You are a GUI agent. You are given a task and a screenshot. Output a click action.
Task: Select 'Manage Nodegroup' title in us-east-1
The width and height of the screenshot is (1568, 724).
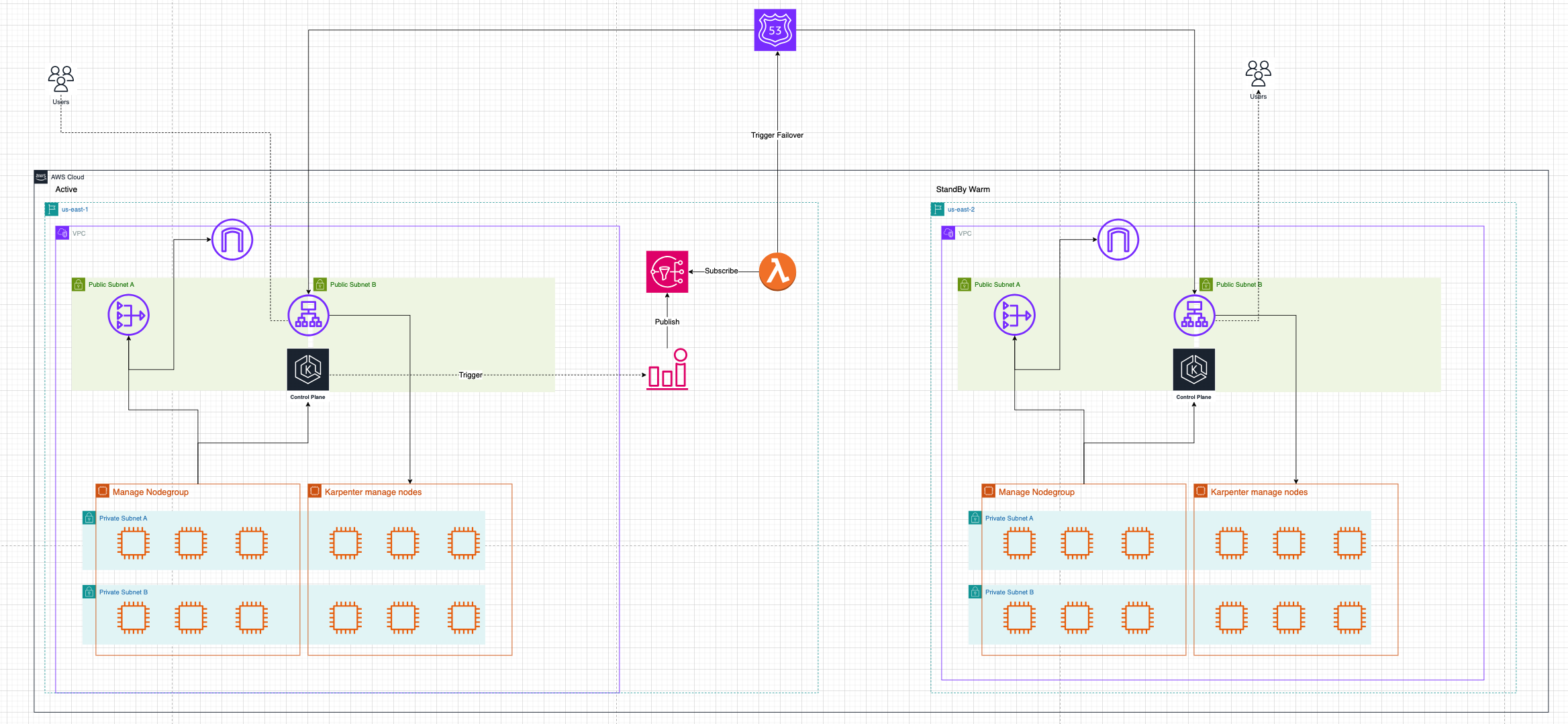tap(150, 492)
